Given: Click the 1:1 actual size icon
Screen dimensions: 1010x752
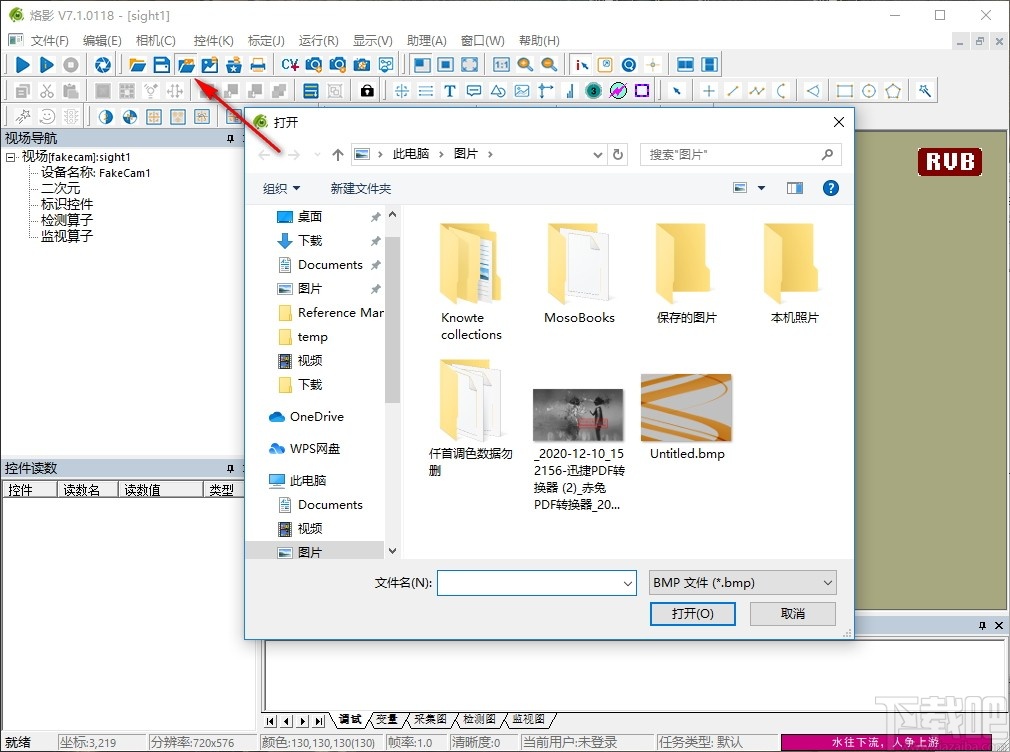Looking at the screenshot, I should click(x=501, y=64).
